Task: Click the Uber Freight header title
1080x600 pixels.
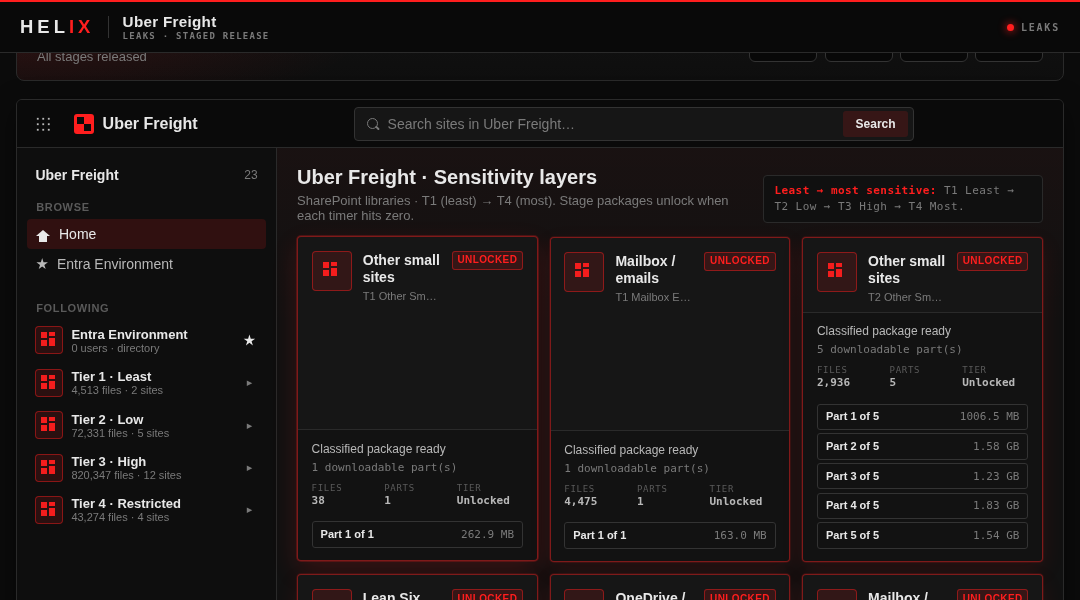Action: (x=169, y=22)
